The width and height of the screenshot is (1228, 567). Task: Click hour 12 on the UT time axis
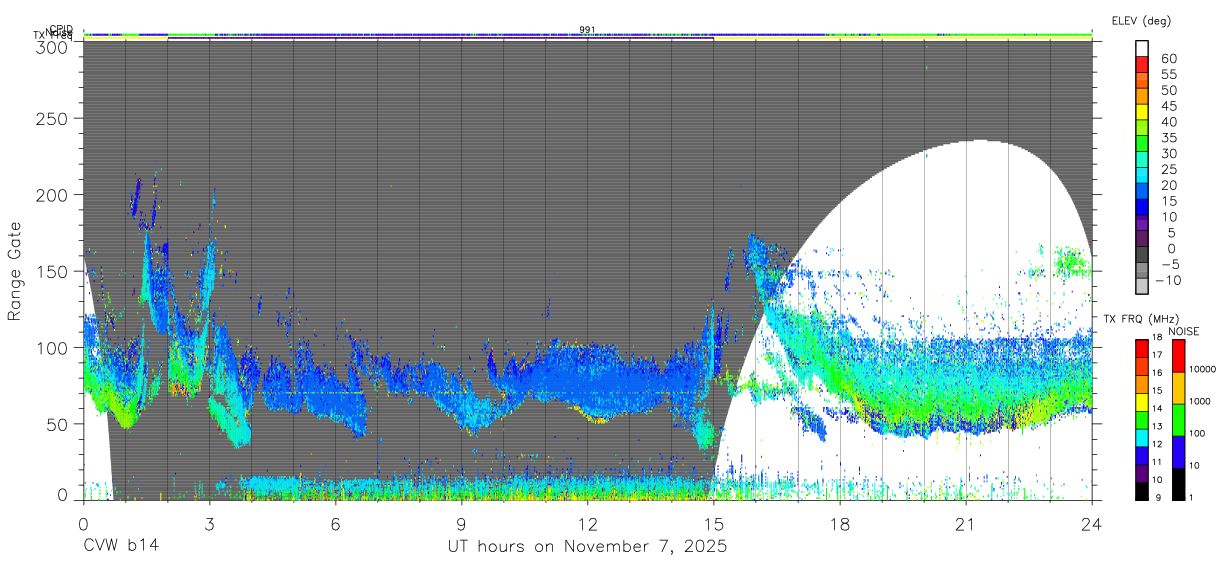pos(587,523)
